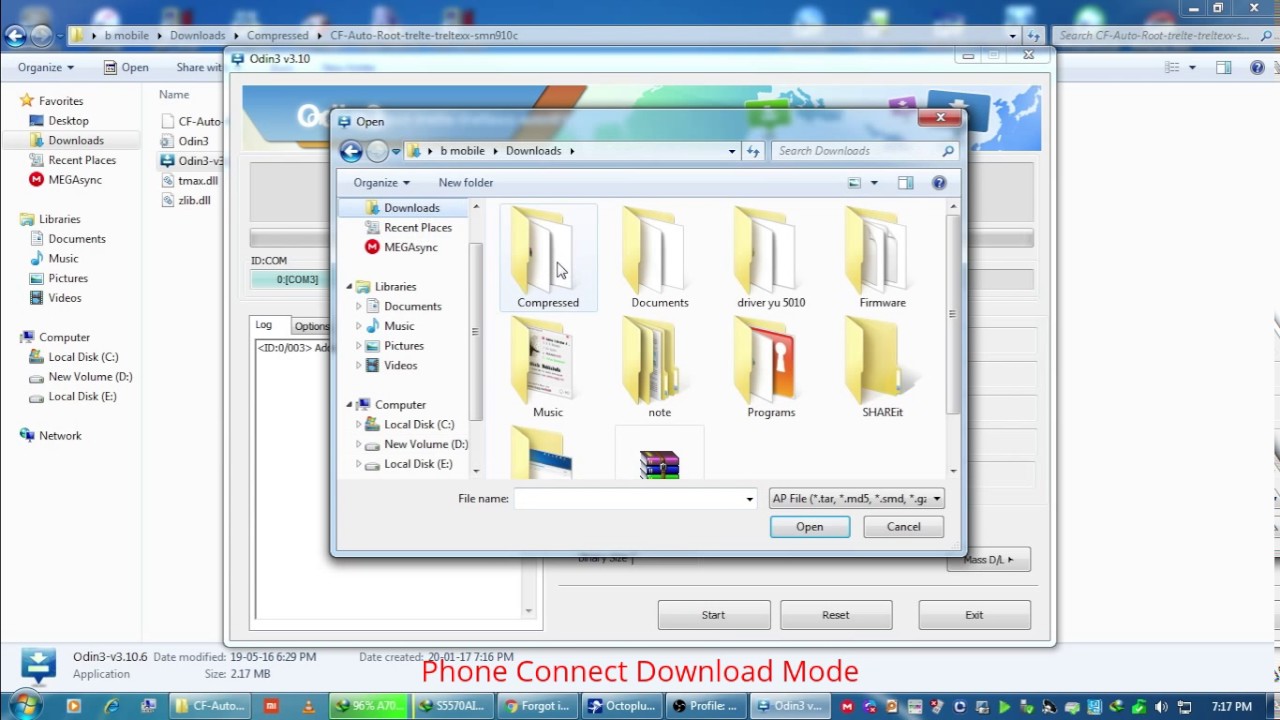1280x720 pixels.
Task: Collapse the Computer node in Open dialog
Action: pyautogui.click(x=349, y=405)
